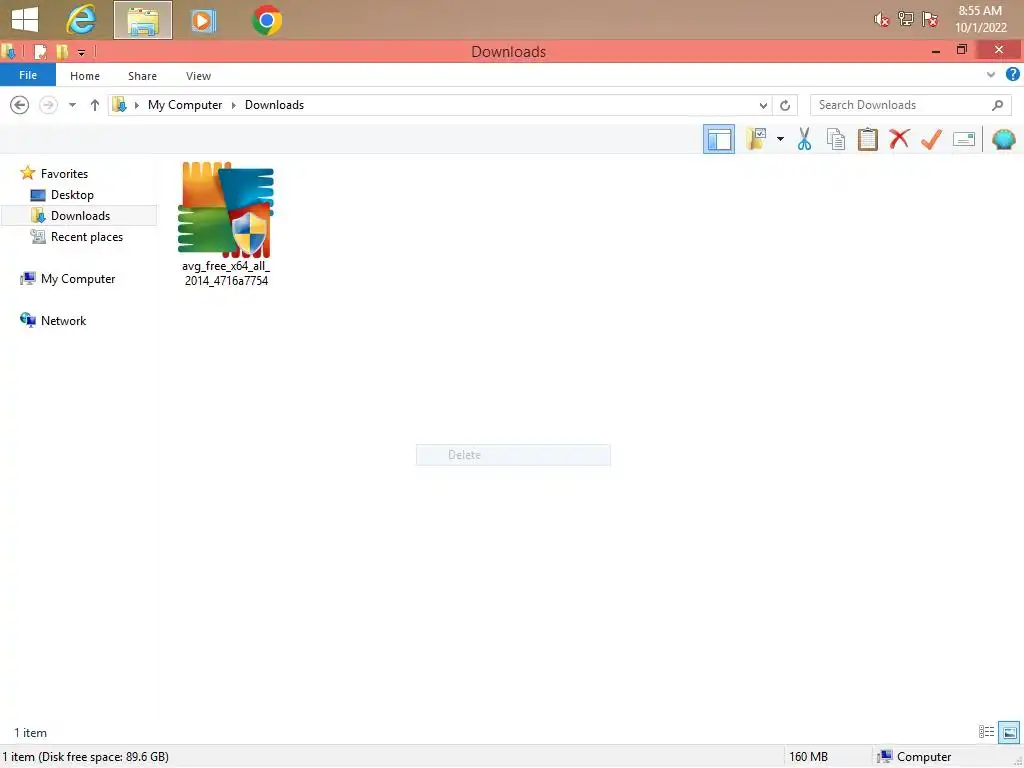Screen dimensions: 1024x768
Task: Launch Google Chrome from the taskbar
Action: [x=267, y=21]
